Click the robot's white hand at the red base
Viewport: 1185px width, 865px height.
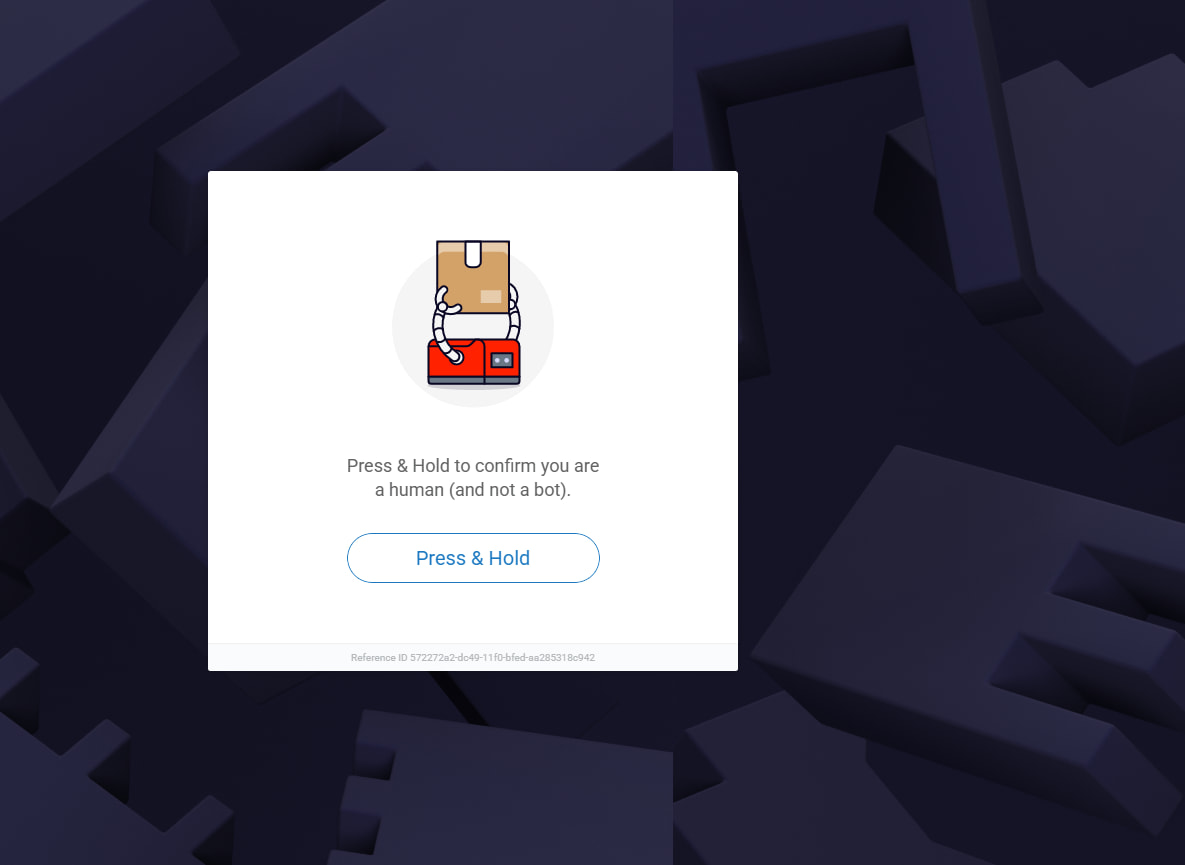pyautogui.click(x=456, y=357)
